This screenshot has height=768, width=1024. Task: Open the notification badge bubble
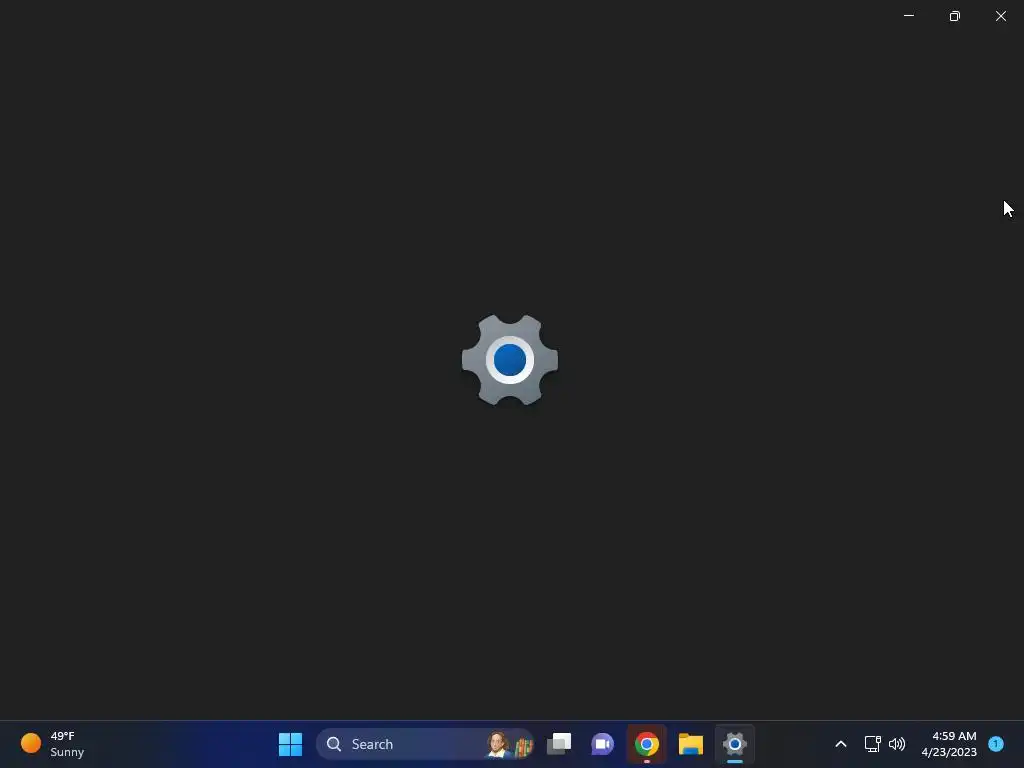[996, 744]
